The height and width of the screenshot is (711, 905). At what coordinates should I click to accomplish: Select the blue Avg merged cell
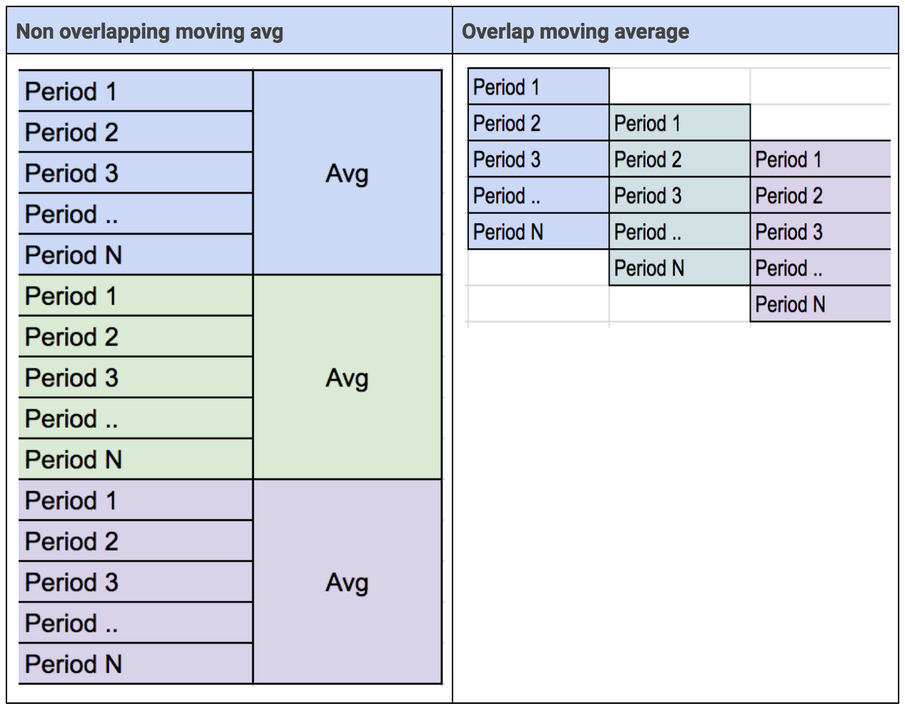[347, 173]
